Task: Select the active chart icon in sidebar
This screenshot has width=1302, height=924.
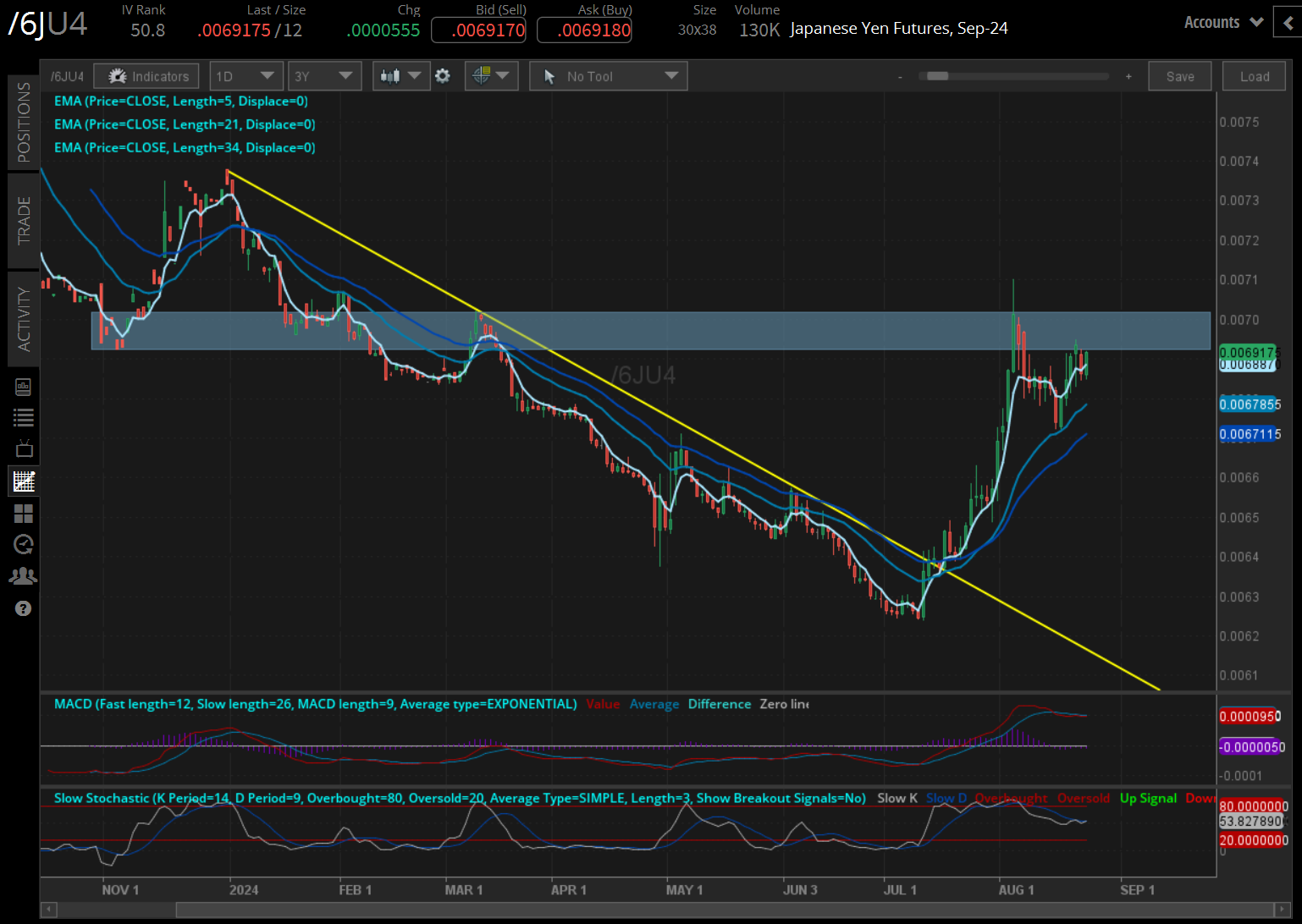Action: (24, 481)
